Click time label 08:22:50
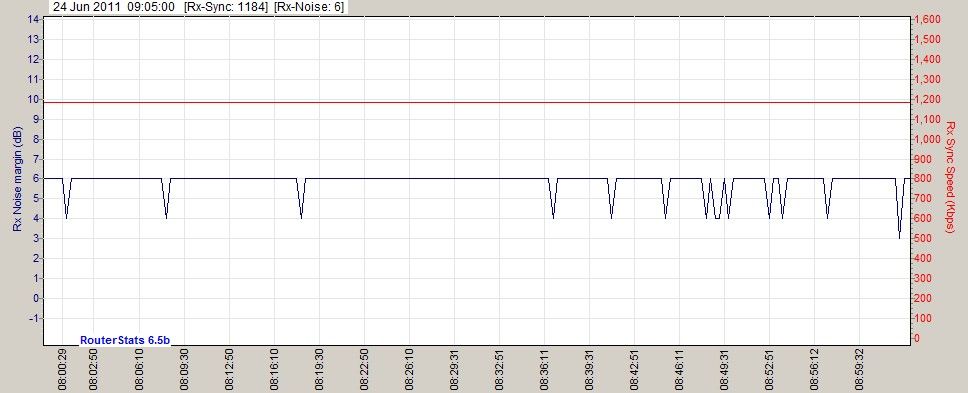This screenshot has height=393, width=968. click(364, 371)
